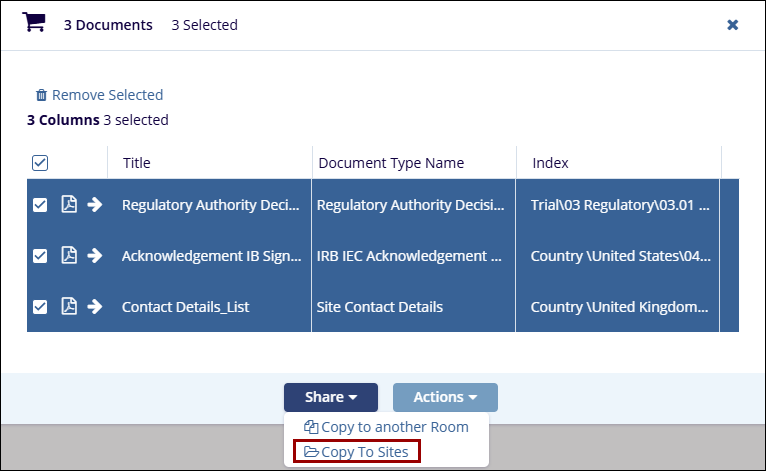
Task: Click the Remove Selected link
Action: pyautogui.click(x=107, y=95)
